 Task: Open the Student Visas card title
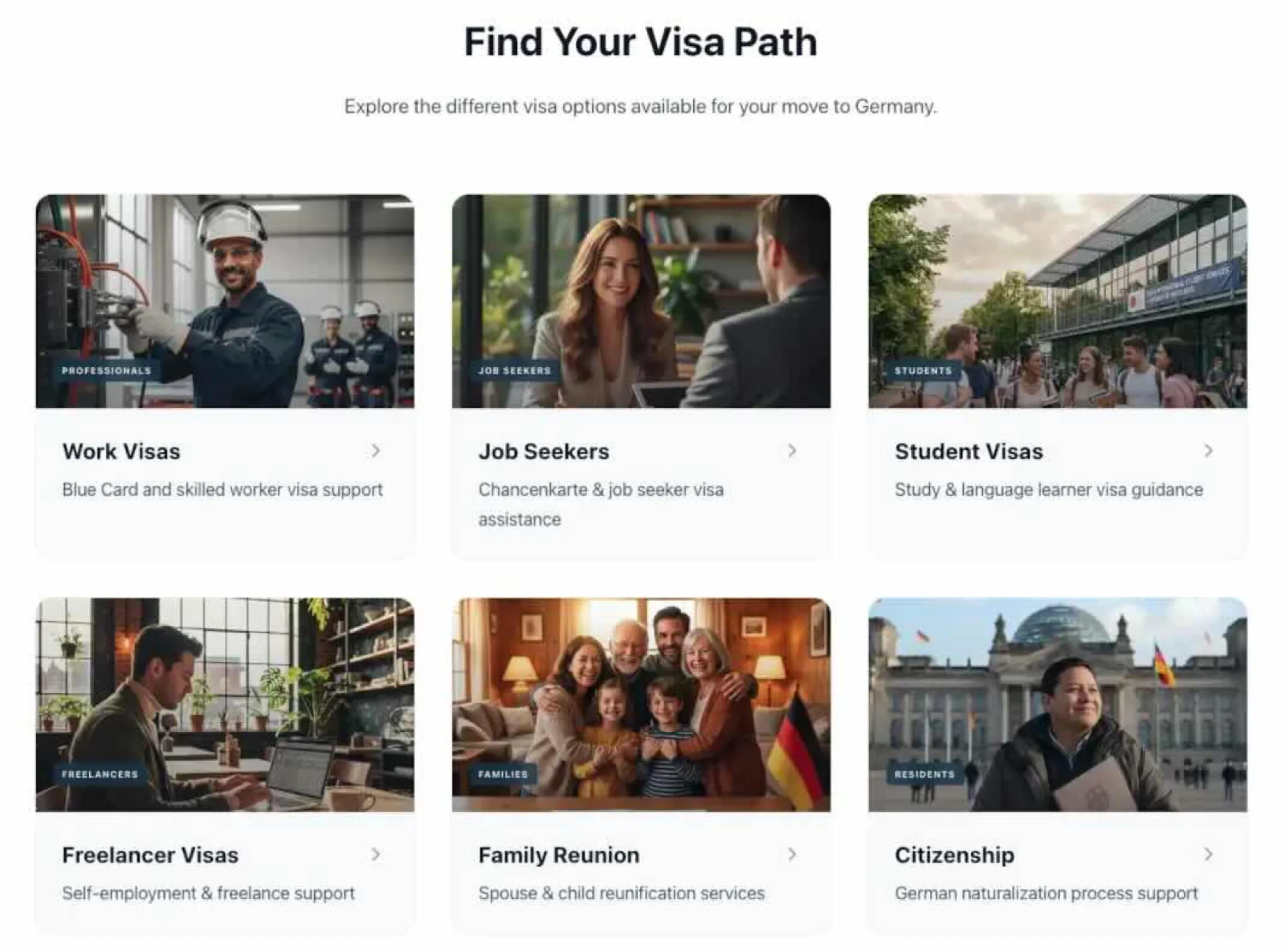pyautogui.click(x=969, y=452)
